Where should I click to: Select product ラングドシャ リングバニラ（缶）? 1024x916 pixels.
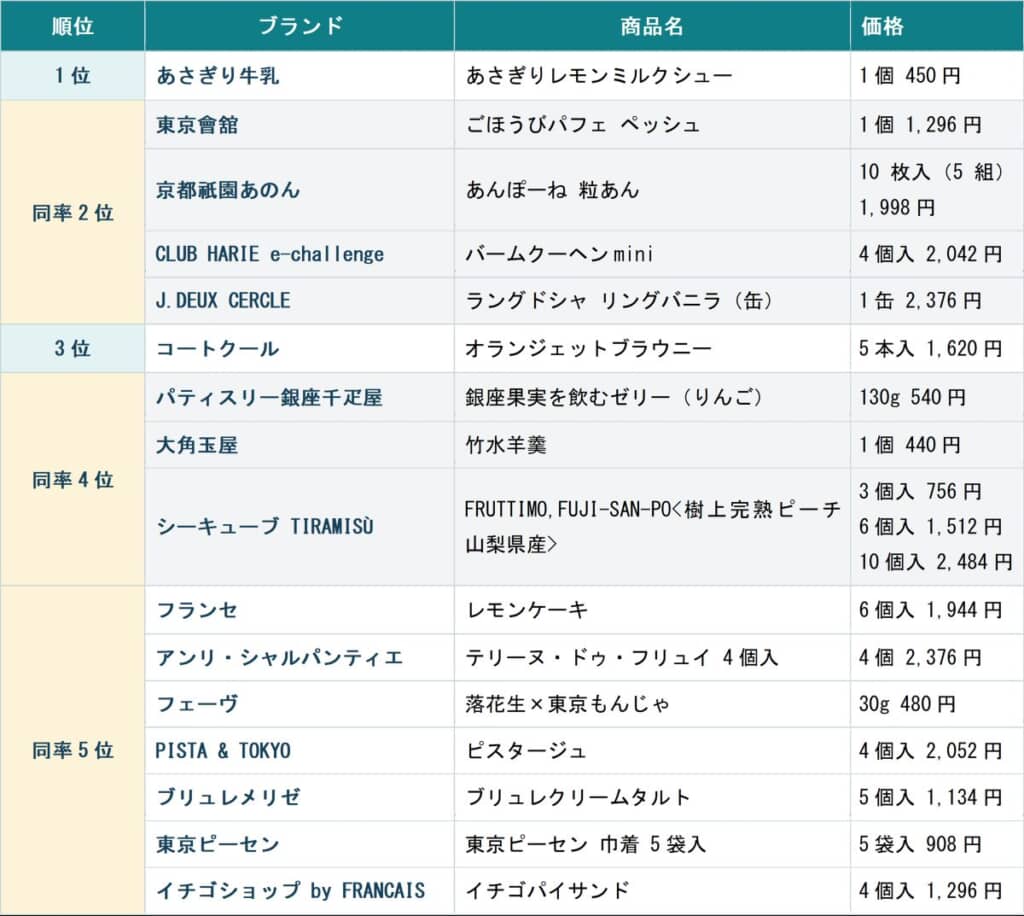[x=619, y=300]
